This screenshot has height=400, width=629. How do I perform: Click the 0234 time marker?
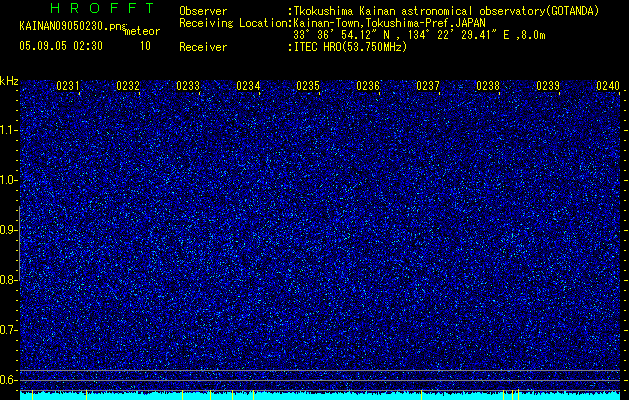click(248, 86)
